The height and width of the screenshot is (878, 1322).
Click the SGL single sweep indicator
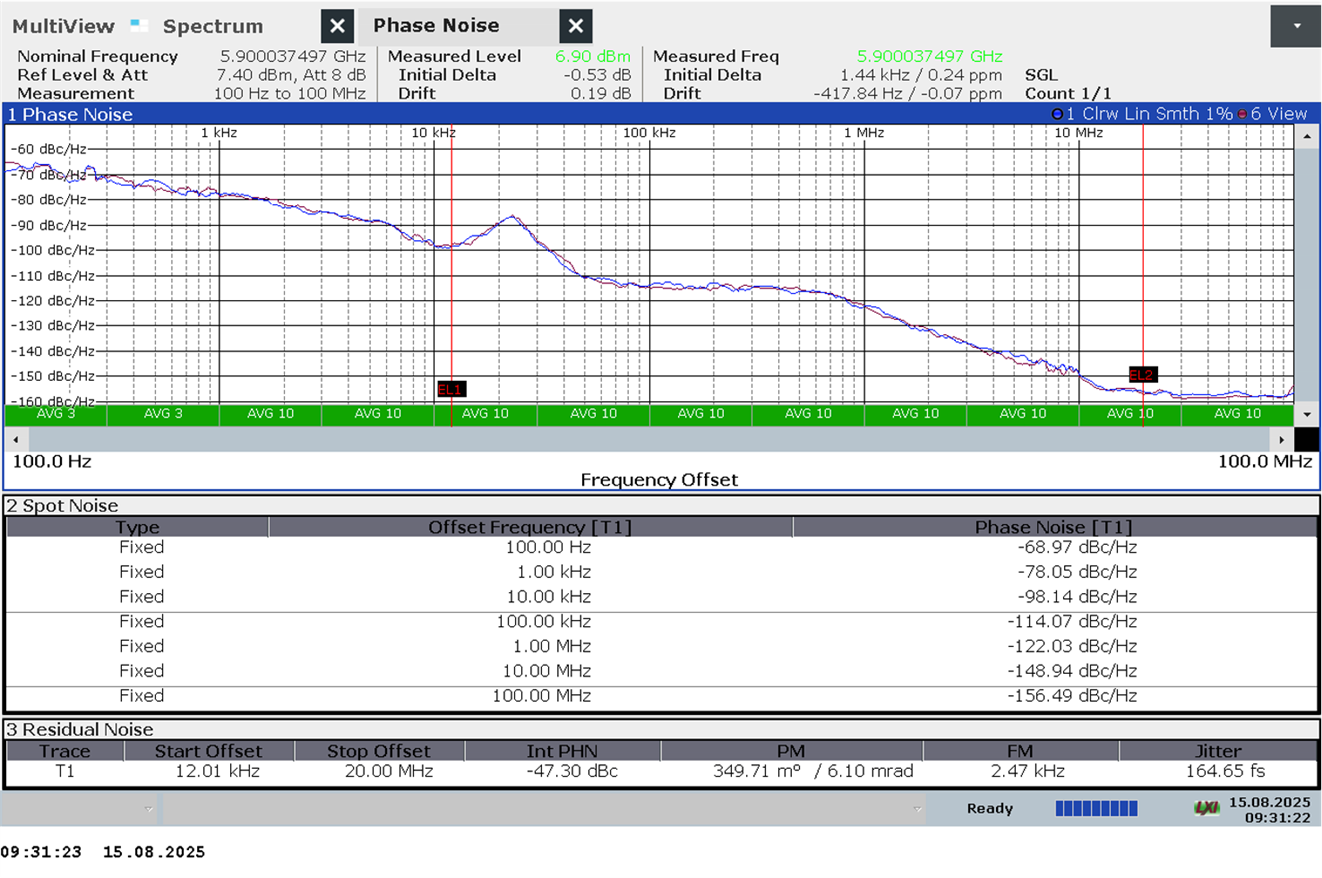[x=1040, y=75]
